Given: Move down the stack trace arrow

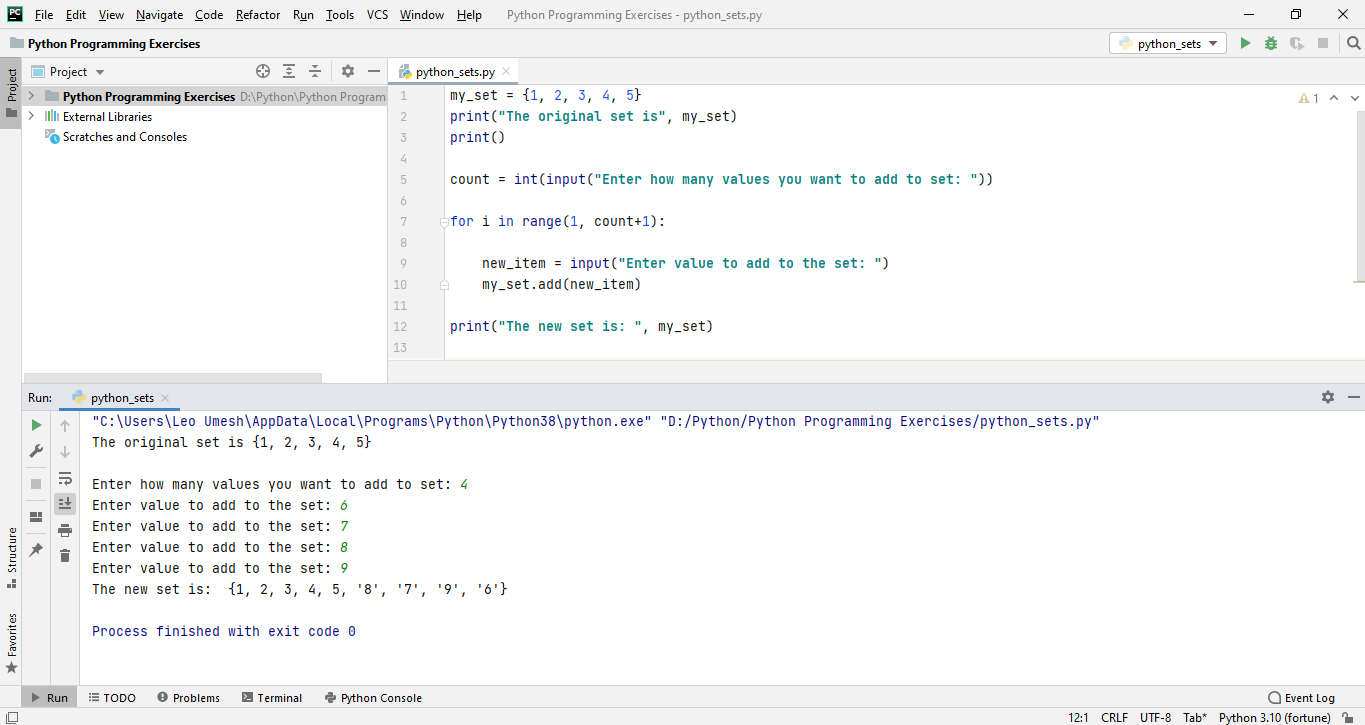Looking at the screenshot, I should click(x=65, y=451).
